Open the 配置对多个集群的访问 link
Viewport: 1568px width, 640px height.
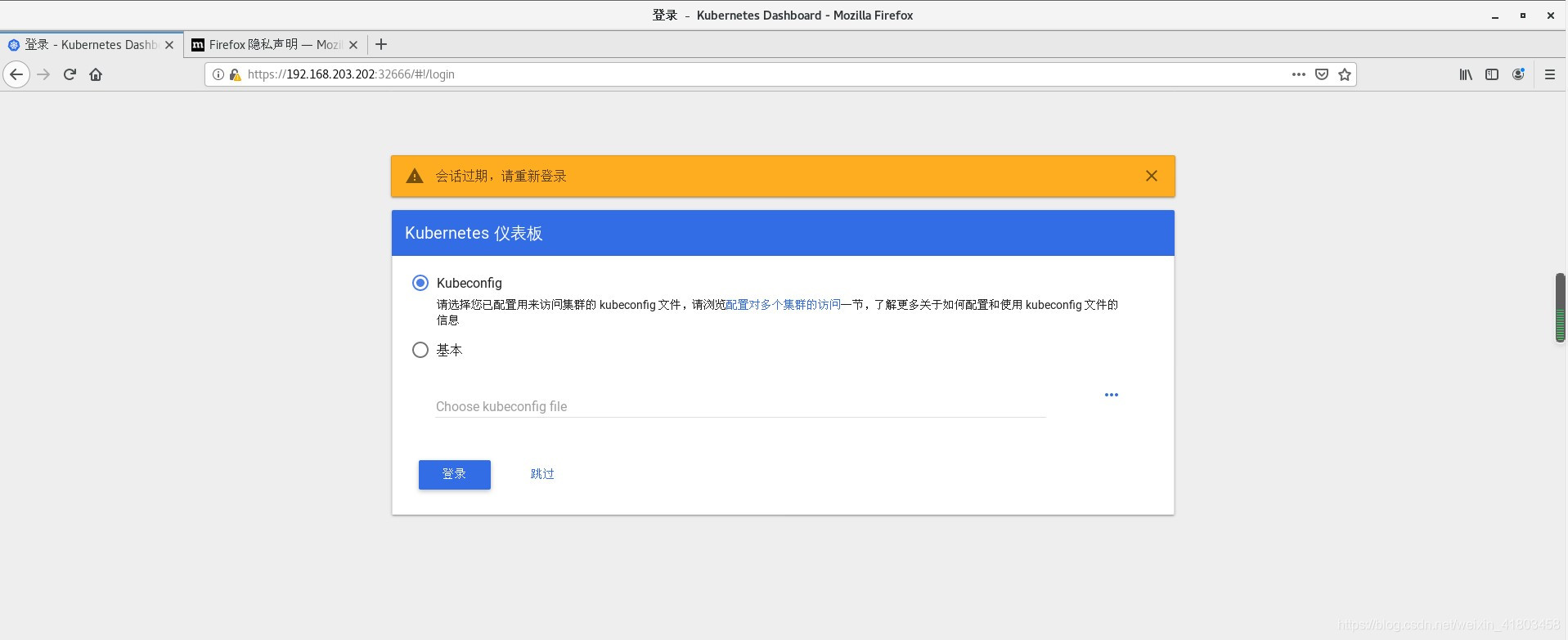(x=783, y=305)
